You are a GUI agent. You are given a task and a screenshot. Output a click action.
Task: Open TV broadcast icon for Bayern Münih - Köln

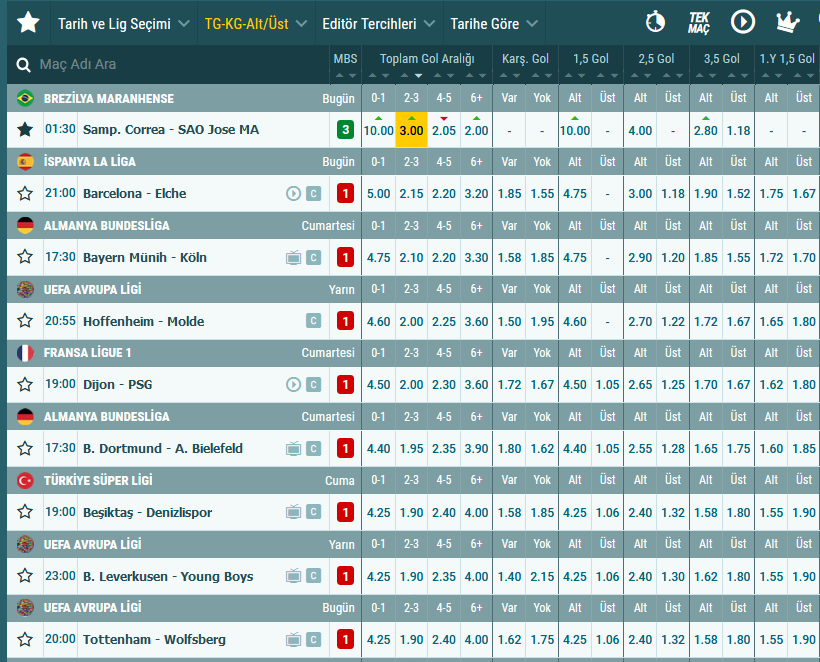tap(293, 258)
